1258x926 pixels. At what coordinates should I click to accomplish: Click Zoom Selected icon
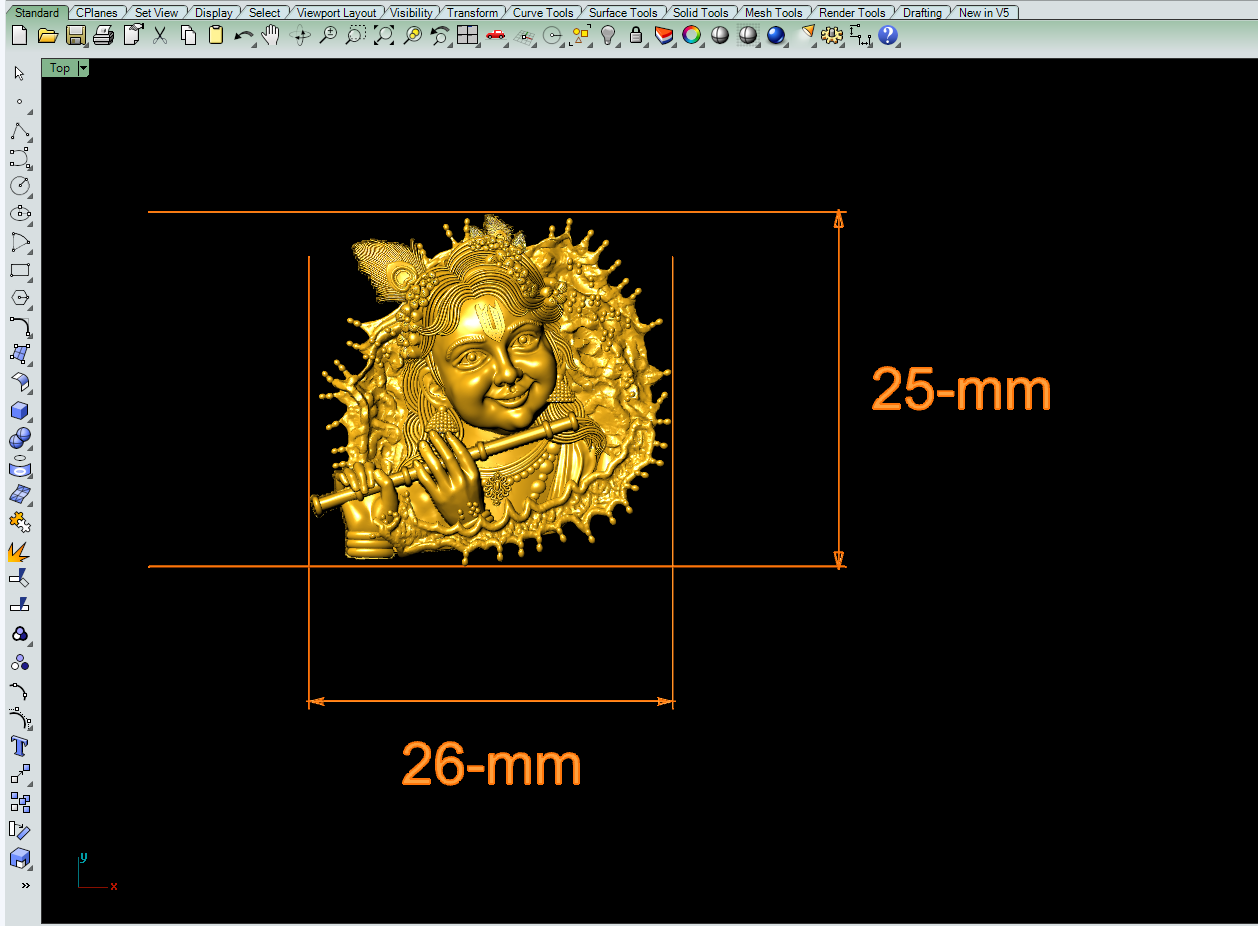(412, 35)
